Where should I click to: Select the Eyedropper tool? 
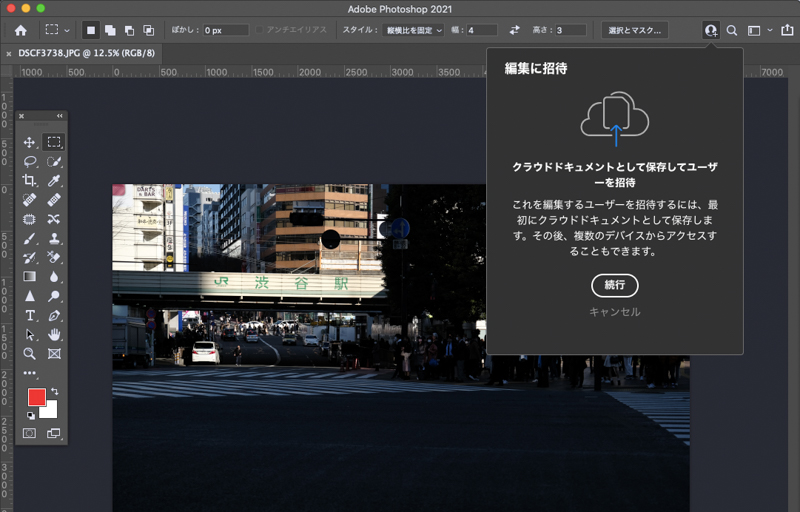click(54, 181)
